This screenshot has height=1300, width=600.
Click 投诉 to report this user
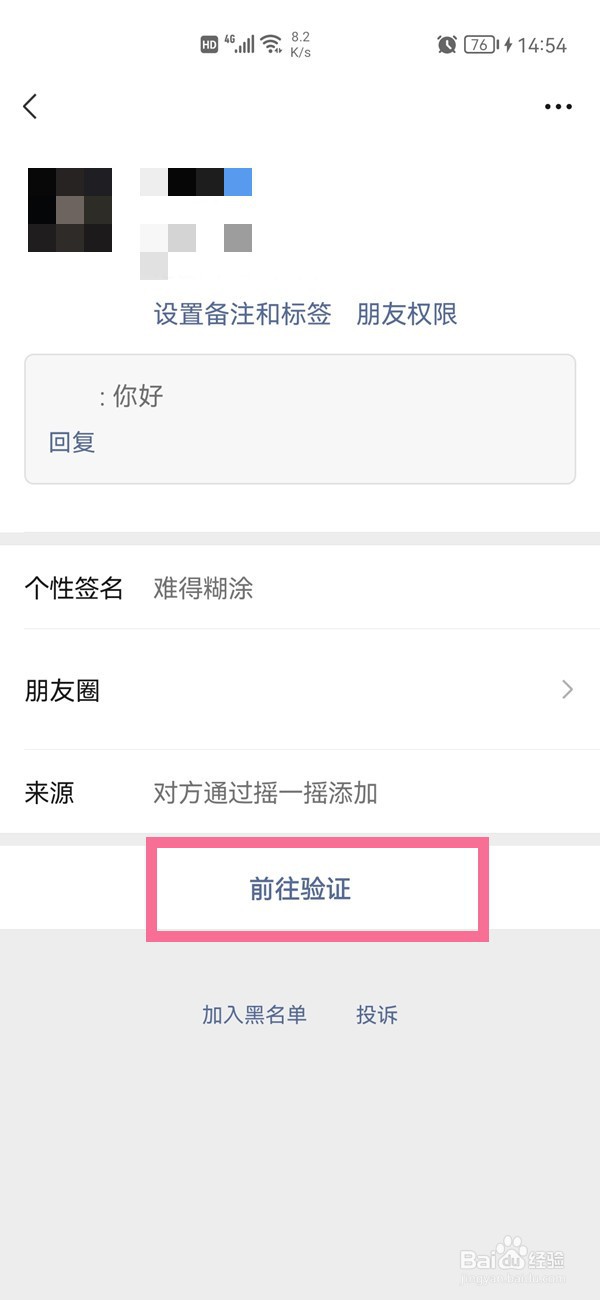point(377,1015)
